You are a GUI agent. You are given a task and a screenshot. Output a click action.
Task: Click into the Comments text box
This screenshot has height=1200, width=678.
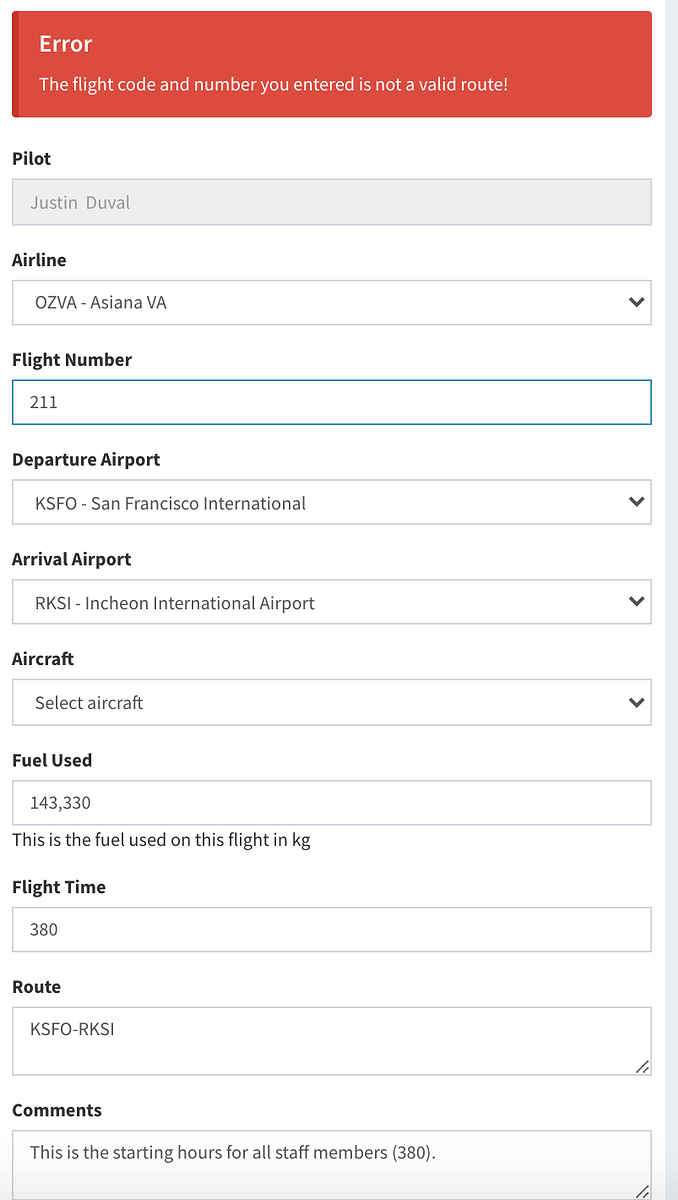(331, 1165)
